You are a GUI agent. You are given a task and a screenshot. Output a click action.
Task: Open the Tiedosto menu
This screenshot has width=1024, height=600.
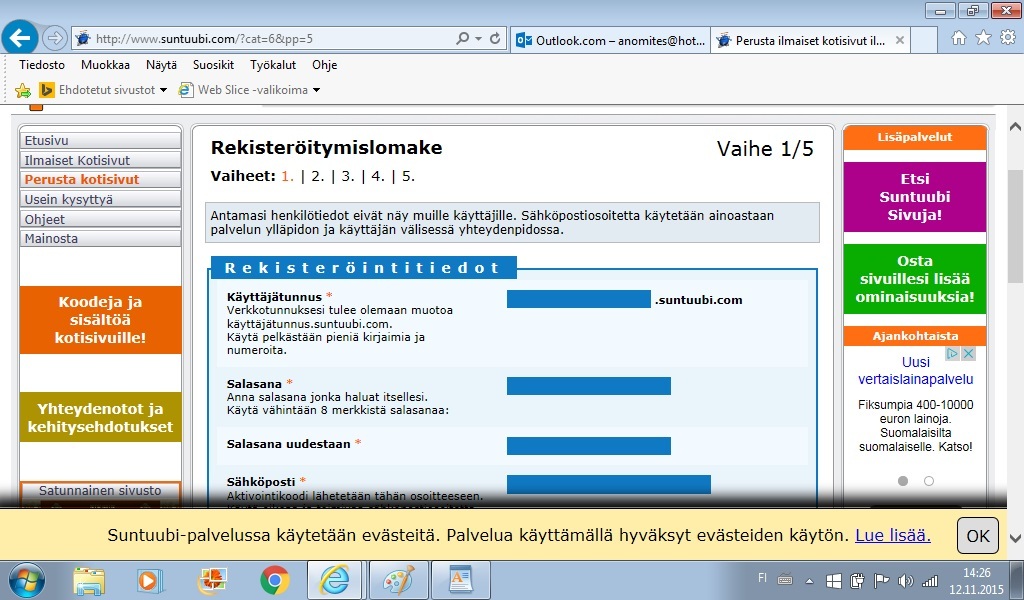coord(42,65)
